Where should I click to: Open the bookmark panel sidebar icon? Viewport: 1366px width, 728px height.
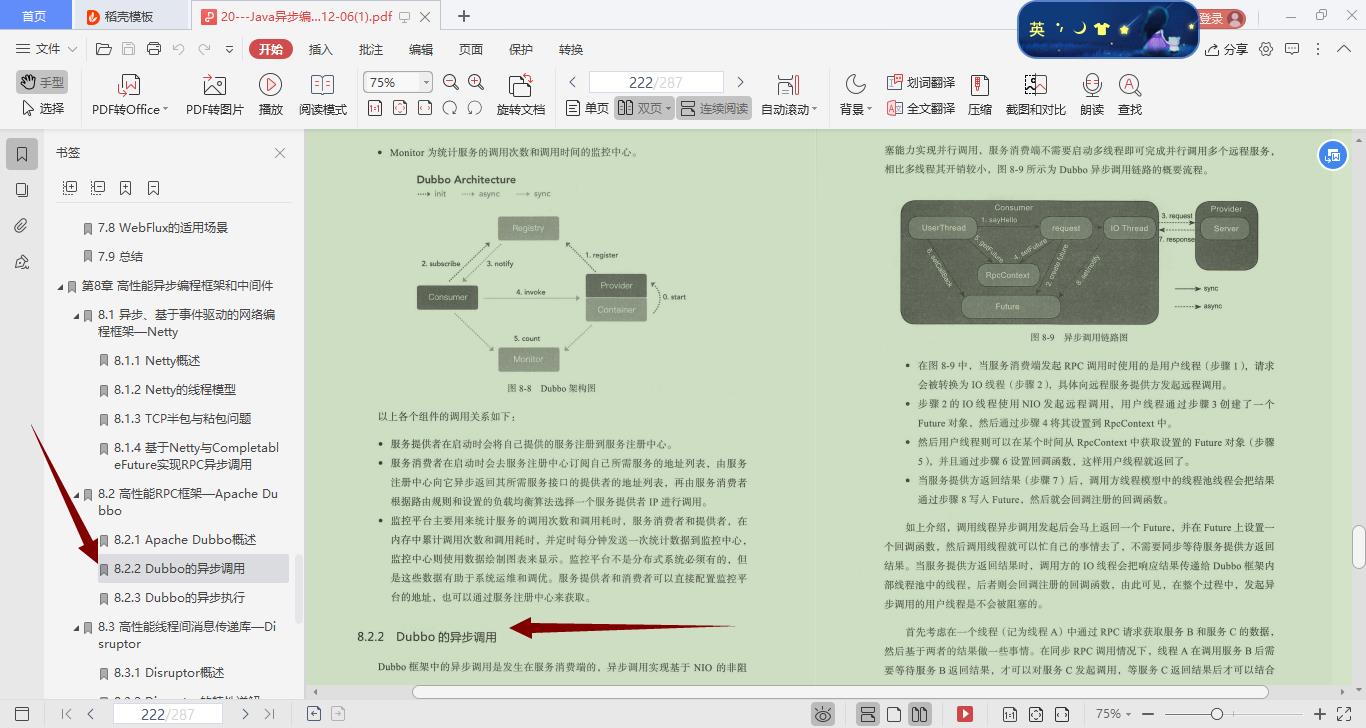[x=21, y=154]
